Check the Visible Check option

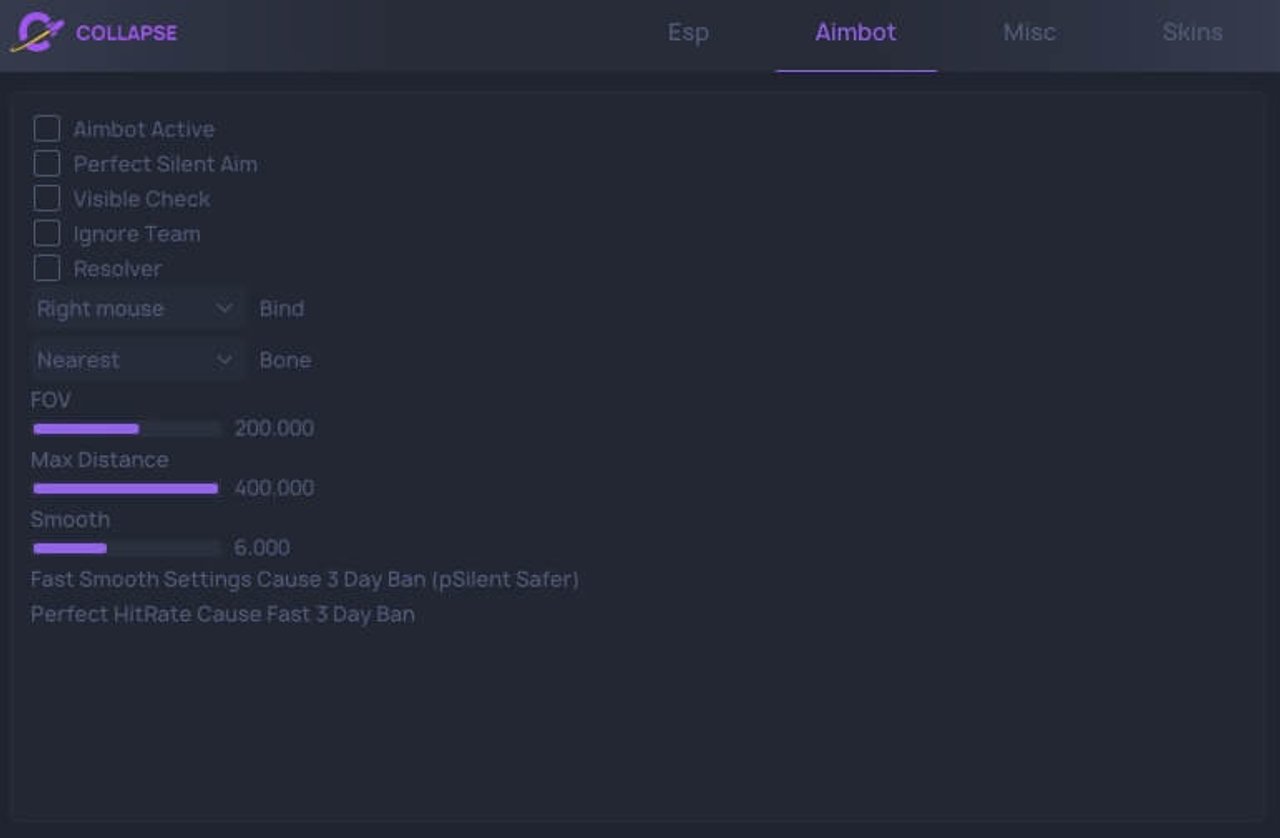click(47, 199)
